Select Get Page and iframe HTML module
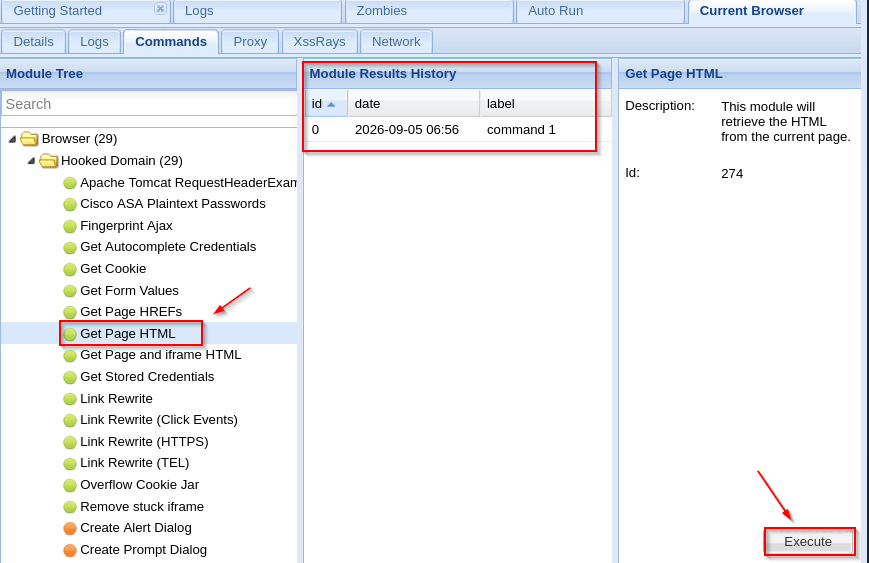Viewport: 869px width, 563px height. point(161,355)
